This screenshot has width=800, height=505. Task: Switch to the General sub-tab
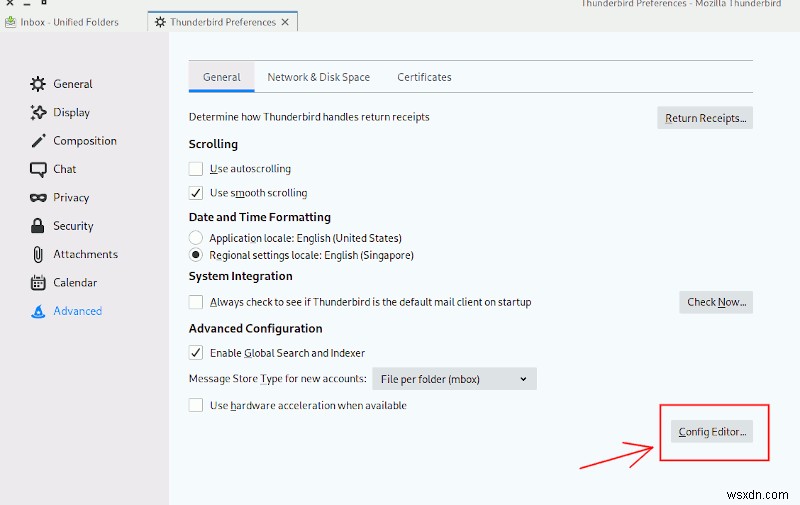[221, 77]
